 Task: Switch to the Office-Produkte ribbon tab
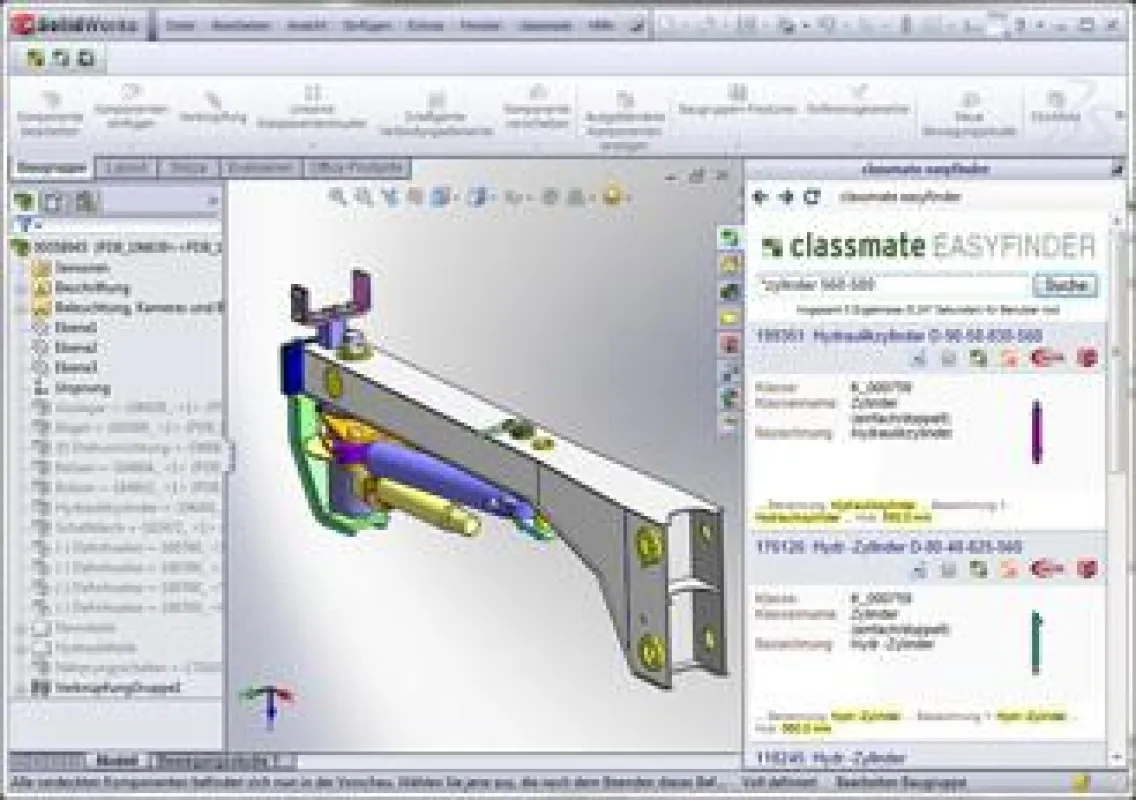point(355,168)
